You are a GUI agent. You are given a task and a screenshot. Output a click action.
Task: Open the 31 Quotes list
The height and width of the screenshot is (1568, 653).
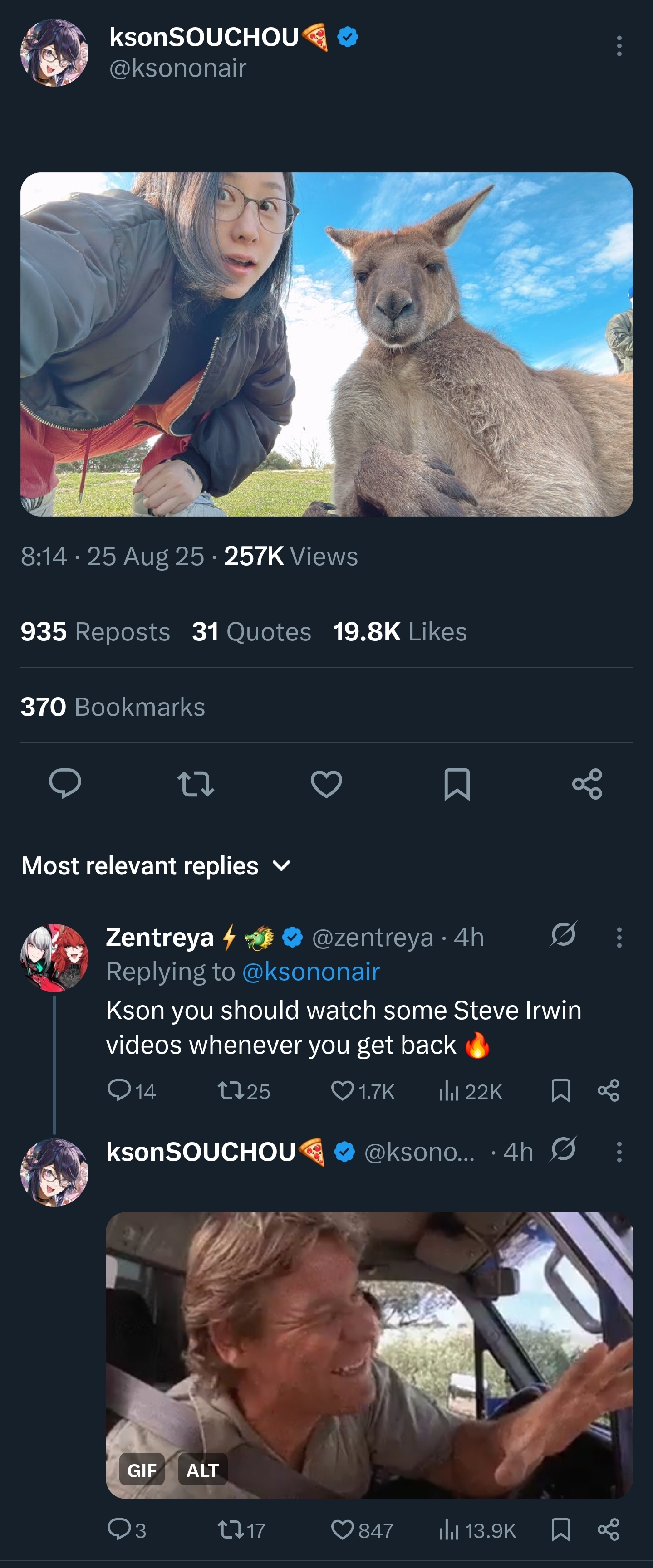point(251,631)
